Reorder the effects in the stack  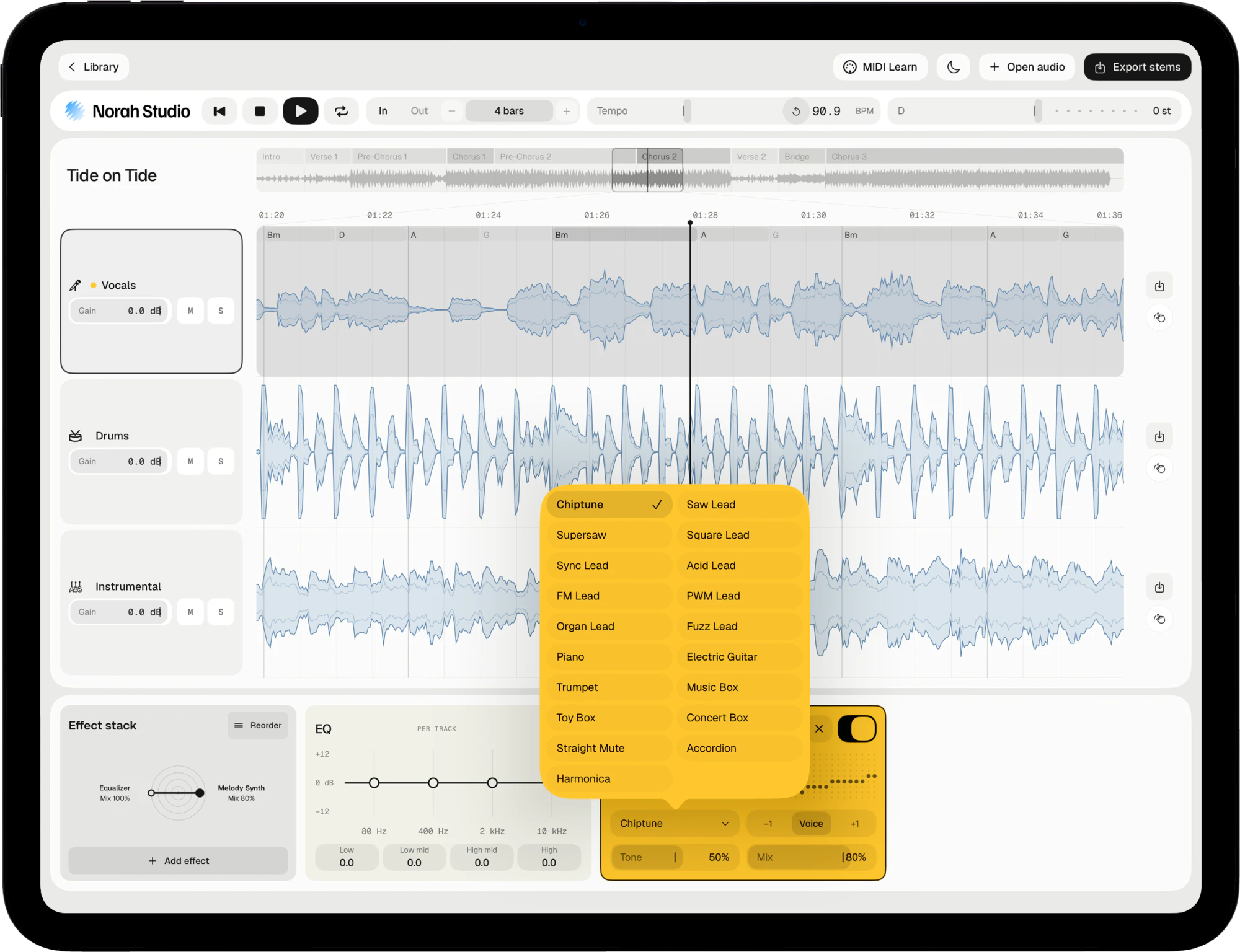258,726
